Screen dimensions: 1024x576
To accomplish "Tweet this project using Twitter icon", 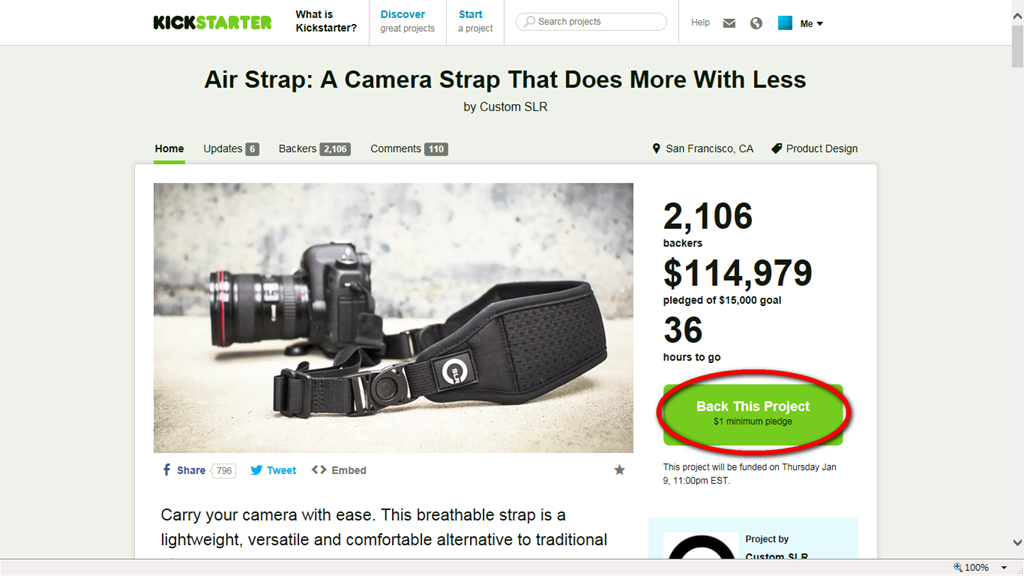I will (x=257, y=470).
